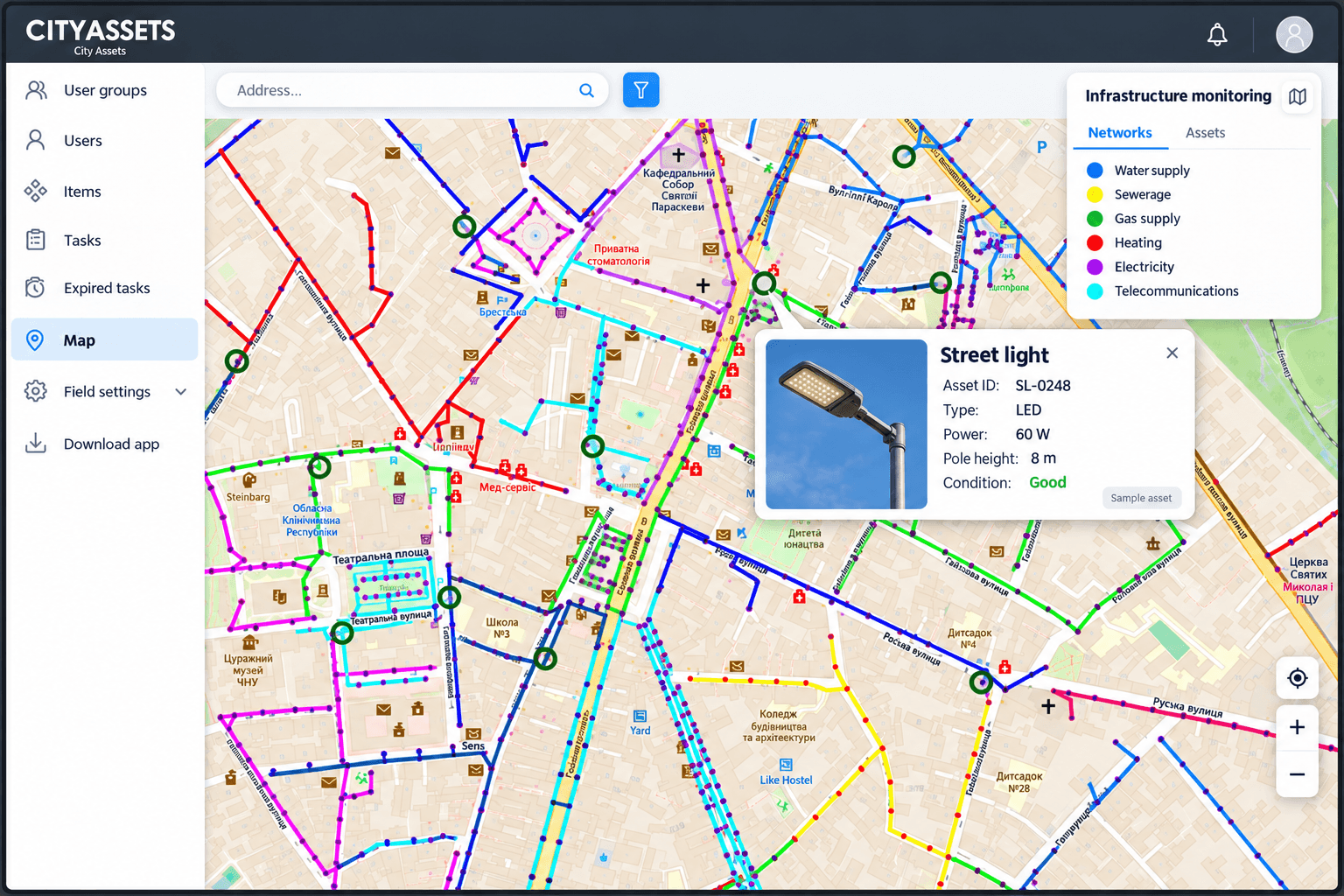Image resolution: width=1344 pixels, height=896 pixels.
Task: Toggle the Sewerage network layer
Action: pyautogui.click(x=1129, y=194)
